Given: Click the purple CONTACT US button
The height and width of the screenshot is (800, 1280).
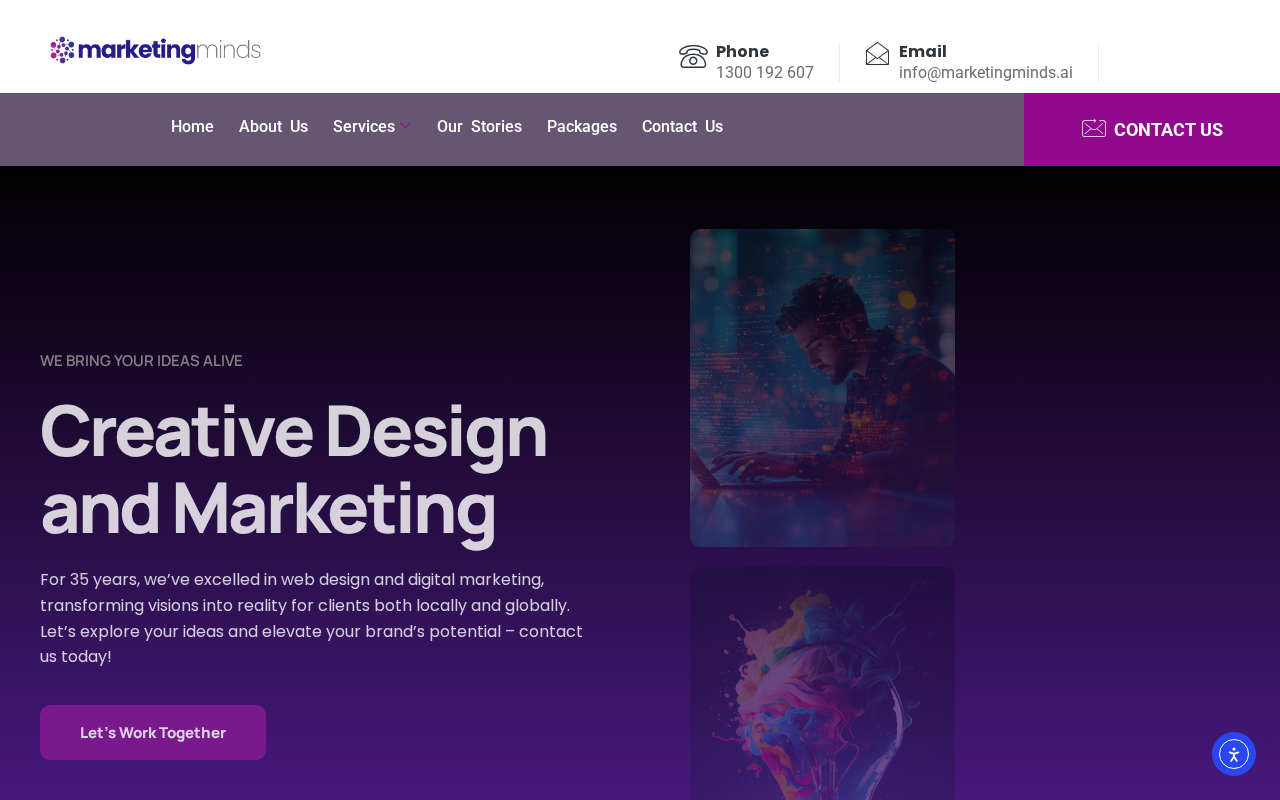Looking at the screenshot, I should coord(1152,129).
